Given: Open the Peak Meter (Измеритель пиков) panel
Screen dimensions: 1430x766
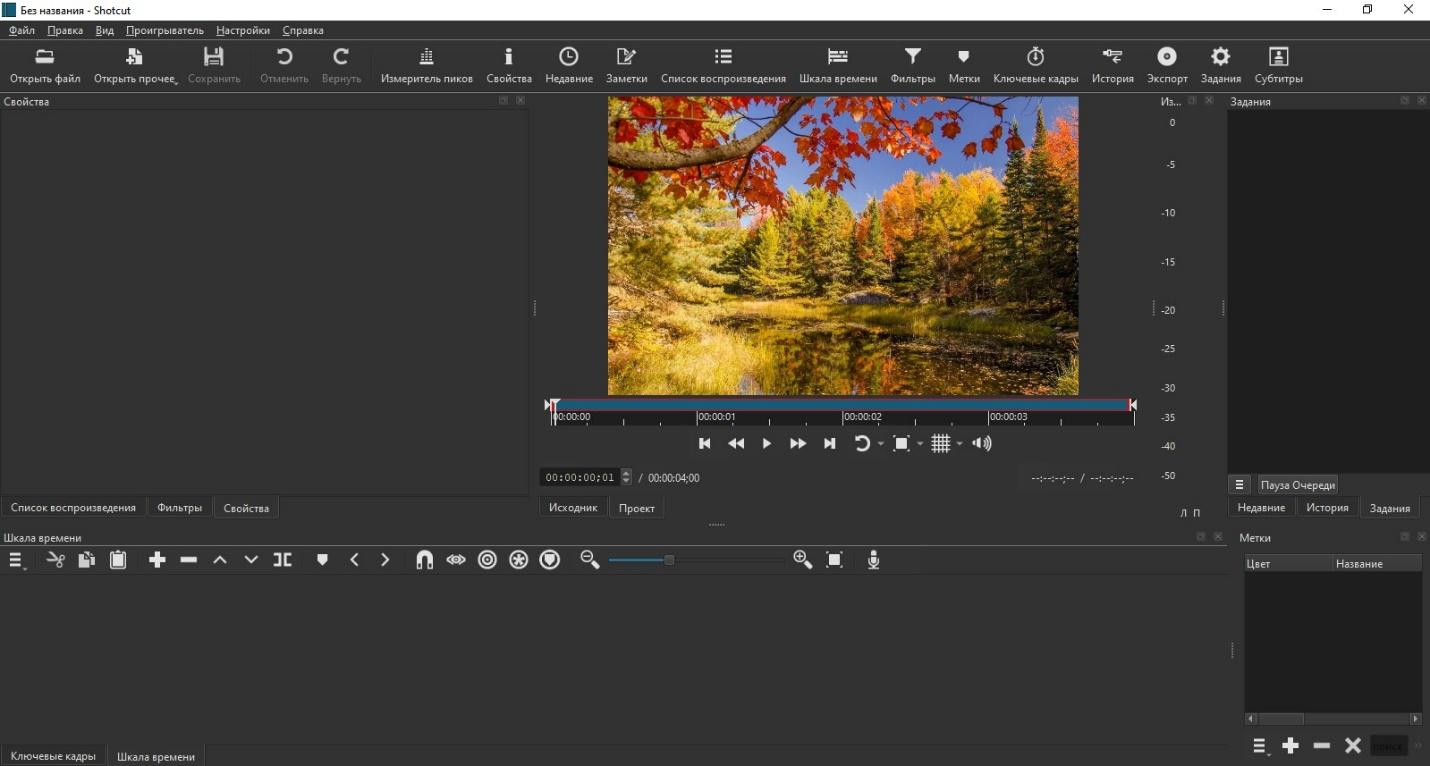Looking at the screenshot, I should click(x=426, y=65).
